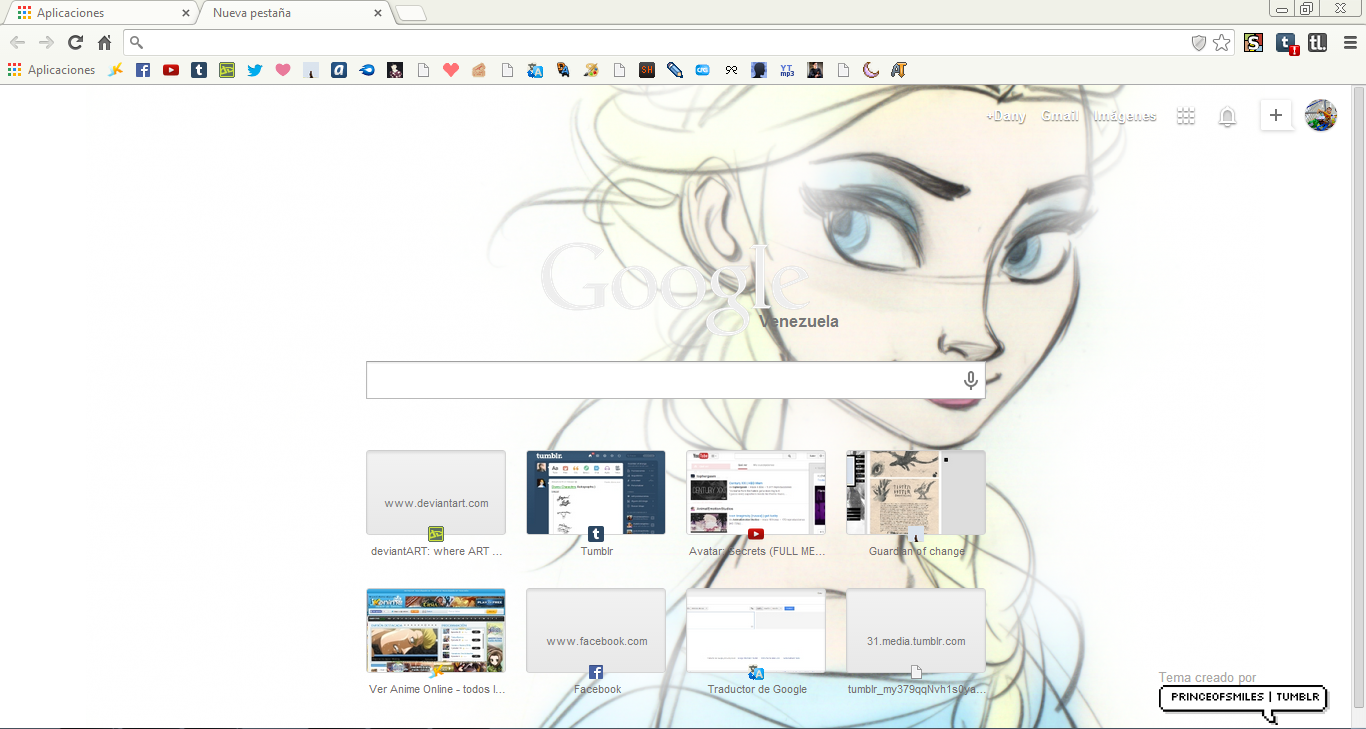1366x729 pixels.
Task: Open the blue italic 'a' bookmark
Action: click(x=339, y=70)
